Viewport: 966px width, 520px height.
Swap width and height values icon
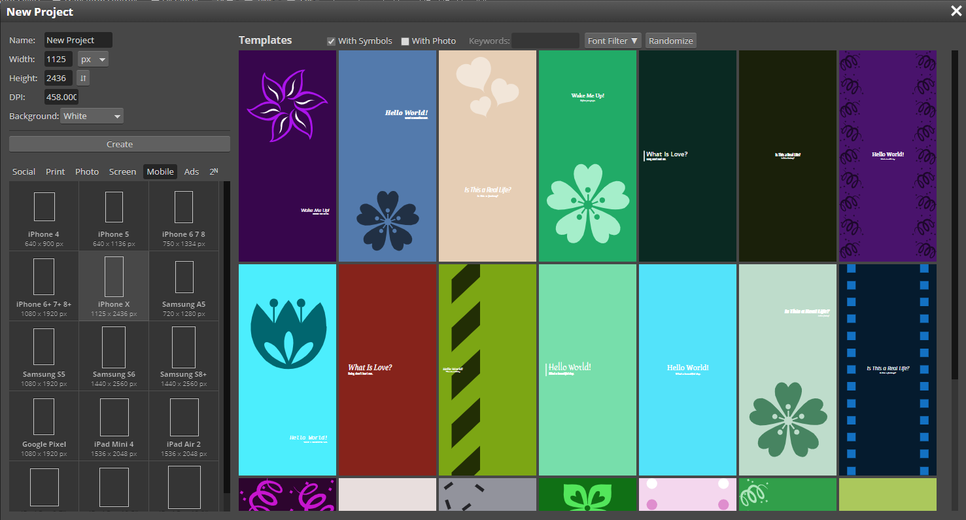pos(83,78)
